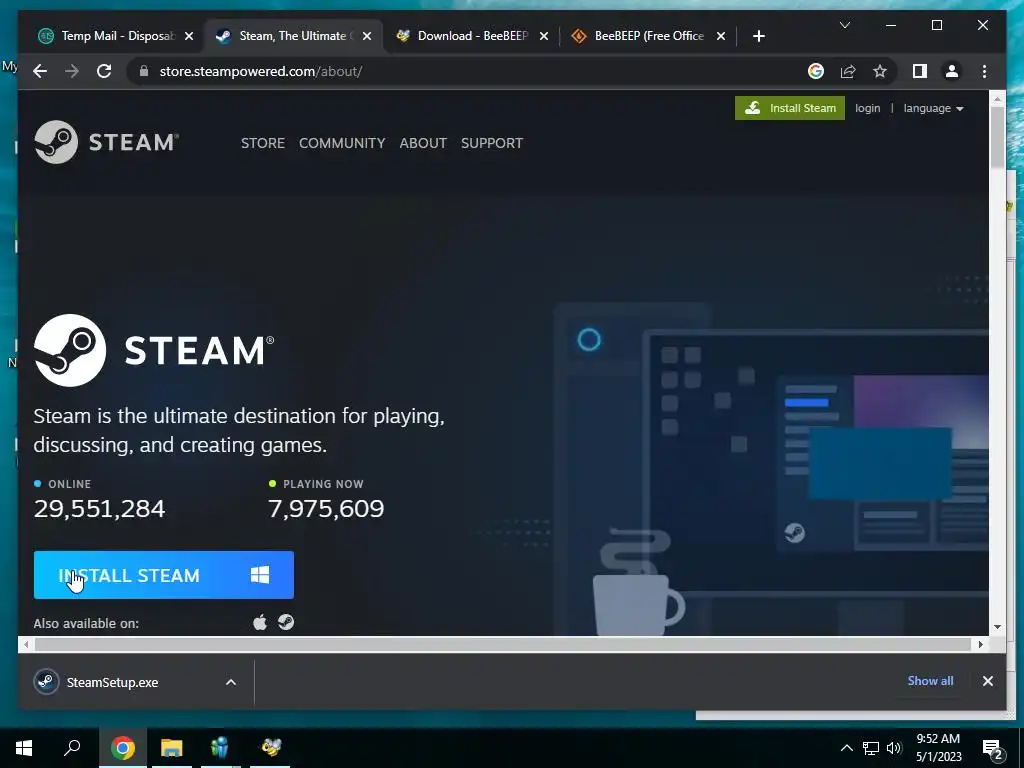Click the Steam logo in header
1024x768 pixels.
pyautogui.click(x=106, y=142)
